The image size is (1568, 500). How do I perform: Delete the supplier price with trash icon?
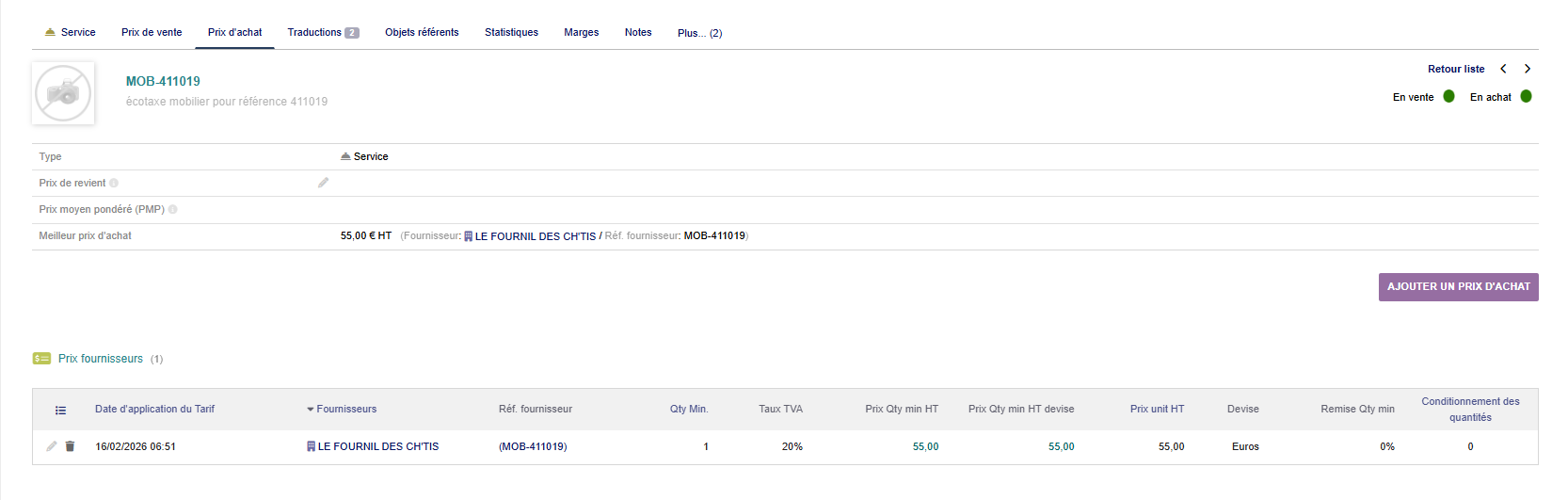(70, 446)
